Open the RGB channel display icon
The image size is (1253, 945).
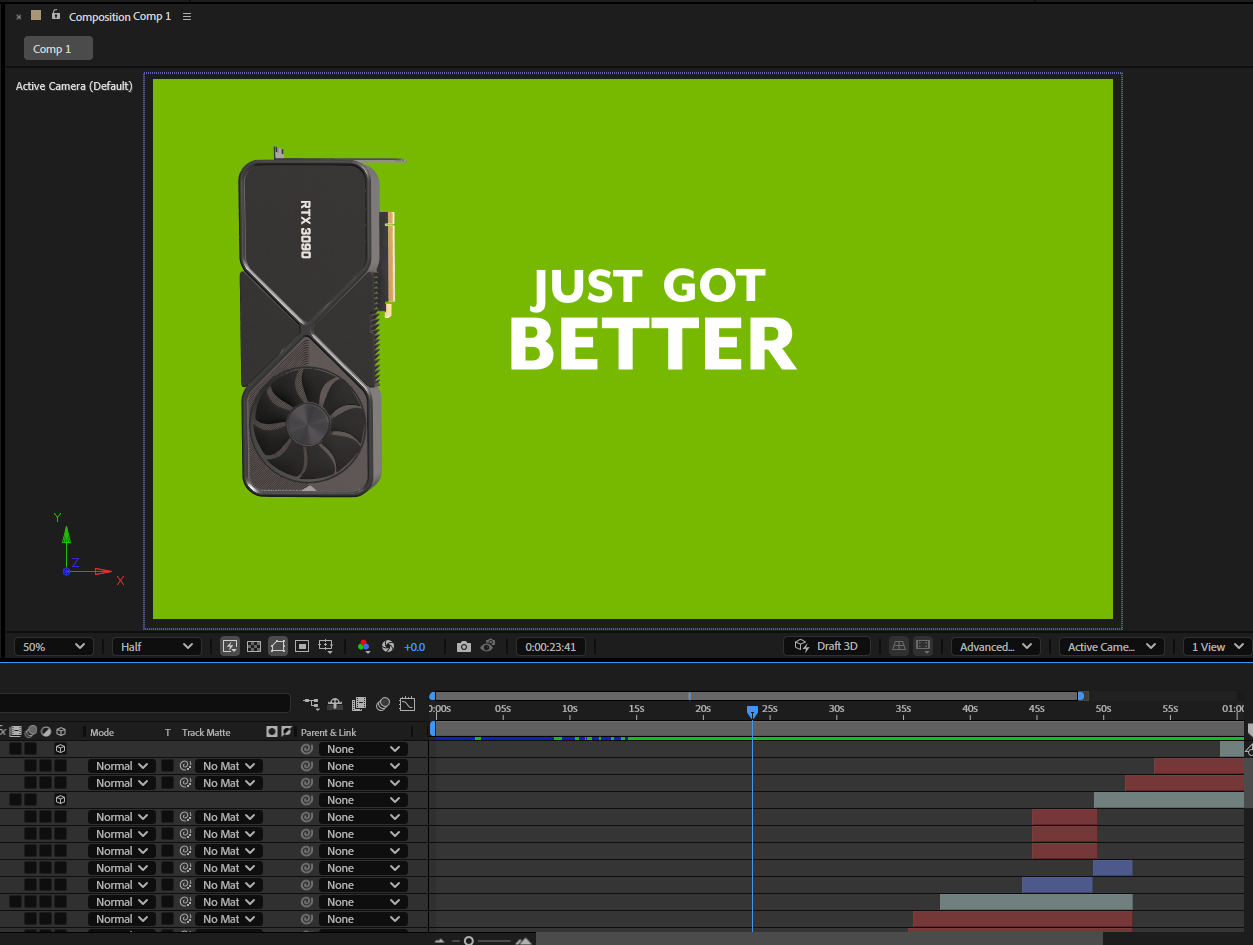coord(364,647)
